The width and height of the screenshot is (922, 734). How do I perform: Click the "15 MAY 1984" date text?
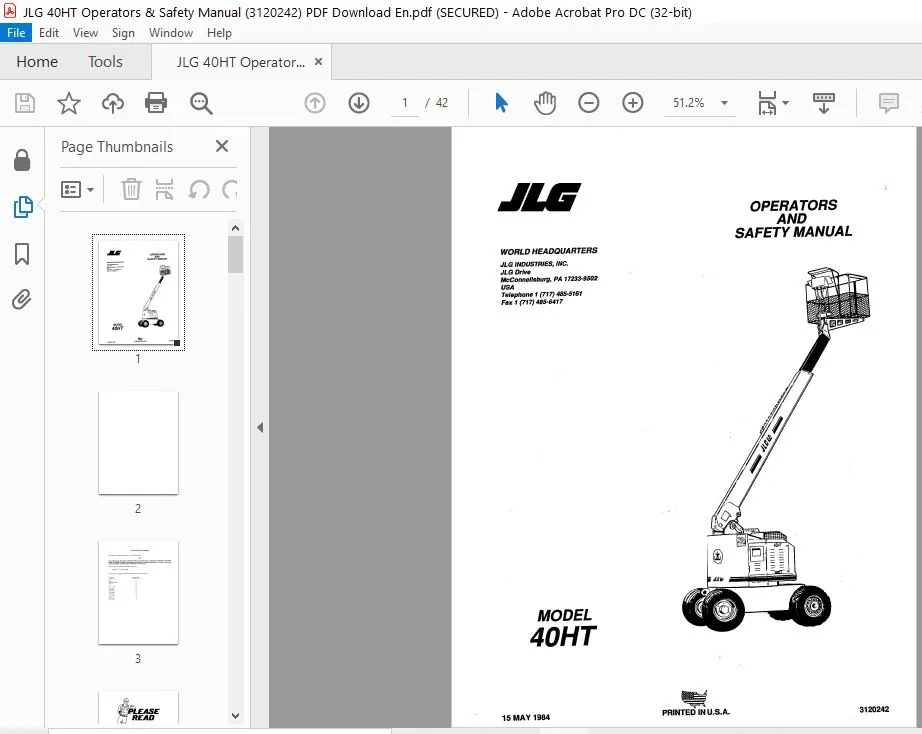point(526,718)
